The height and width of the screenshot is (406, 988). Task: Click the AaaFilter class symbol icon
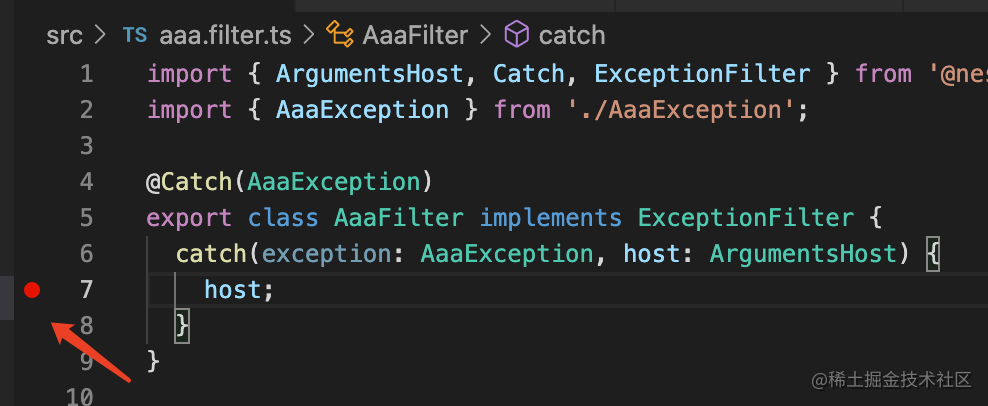[x=341, y=36]
